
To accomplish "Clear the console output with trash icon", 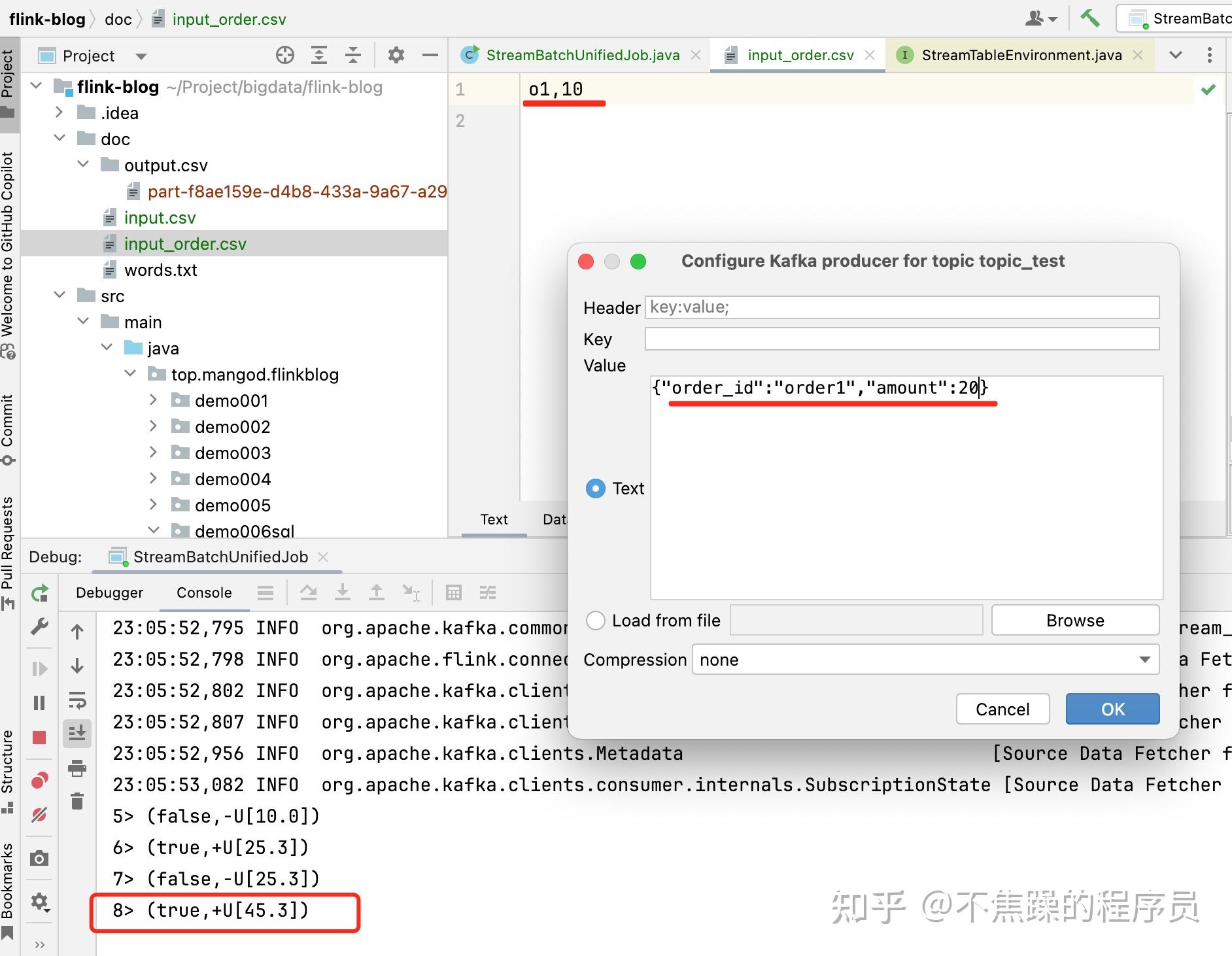I will tap(77, 800).
